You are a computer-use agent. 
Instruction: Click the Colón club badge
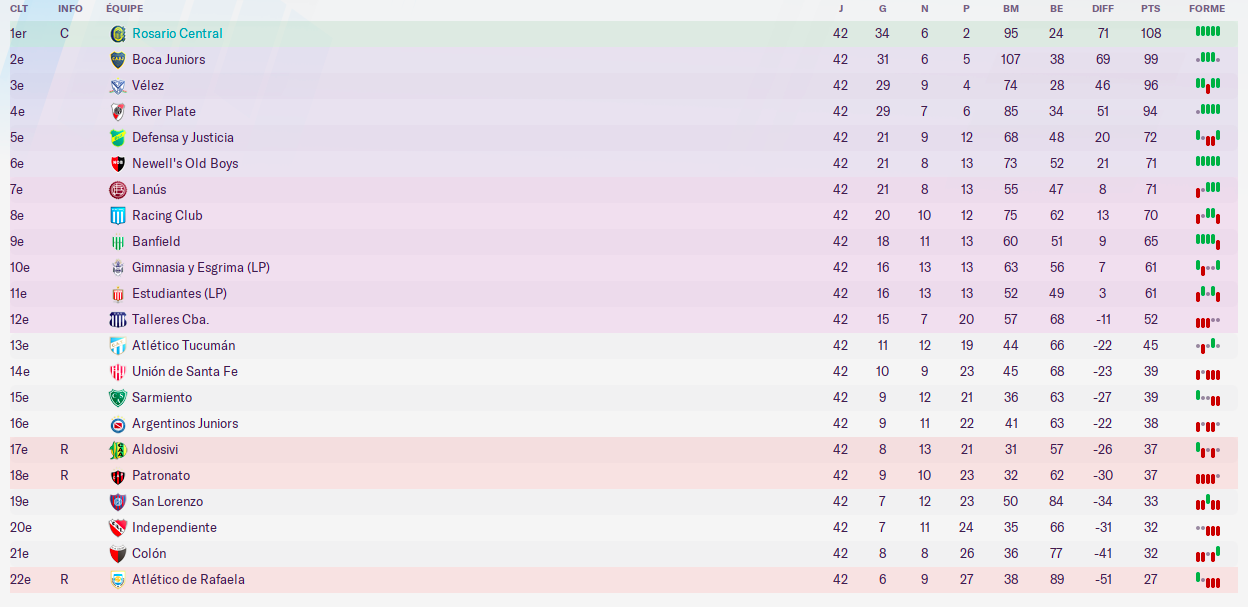tap(118, 554)
